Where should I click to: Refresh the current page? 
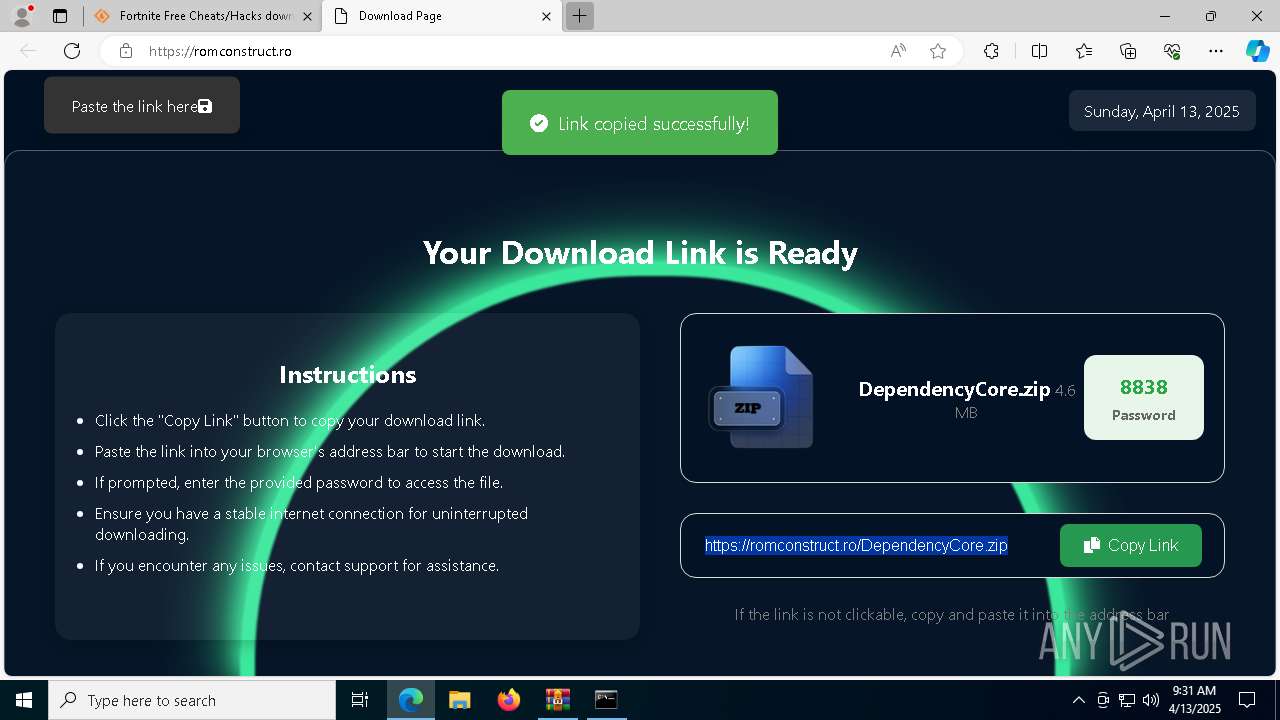coord(72,51)
